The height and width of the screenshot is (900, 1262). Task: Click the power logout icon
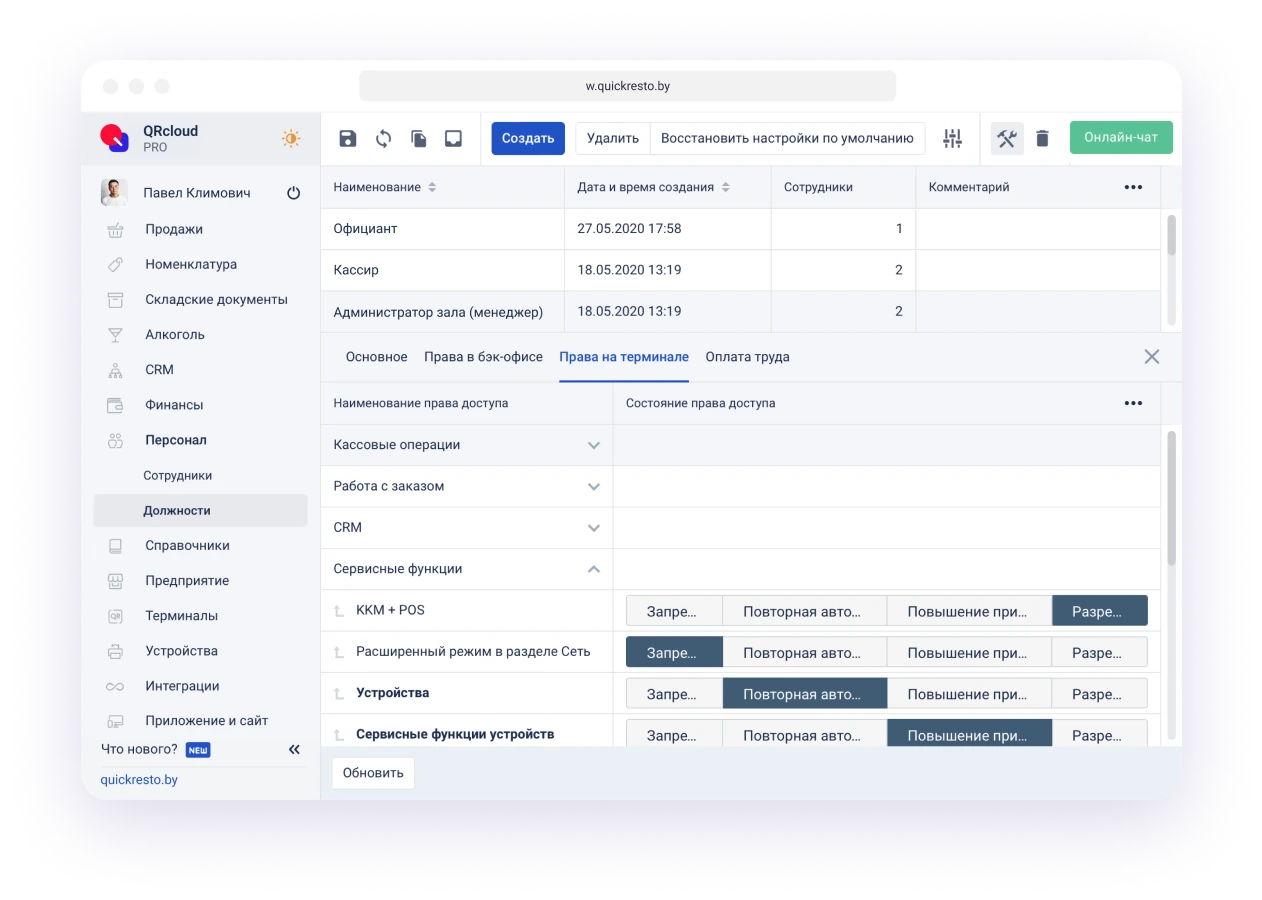293,193
